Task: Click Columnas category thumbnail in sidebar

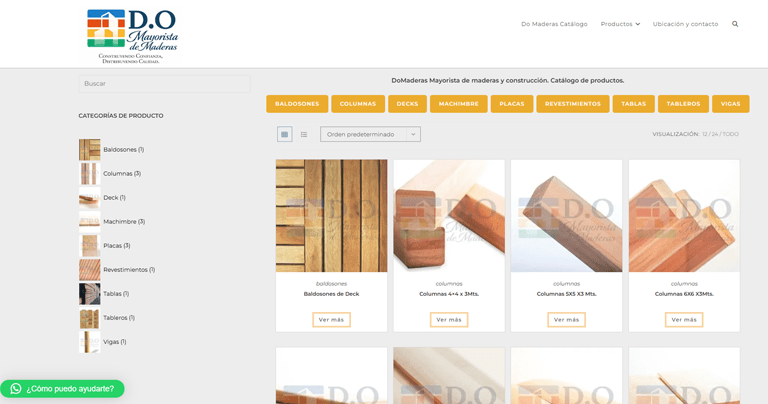Action: click(x=90, y=174)
